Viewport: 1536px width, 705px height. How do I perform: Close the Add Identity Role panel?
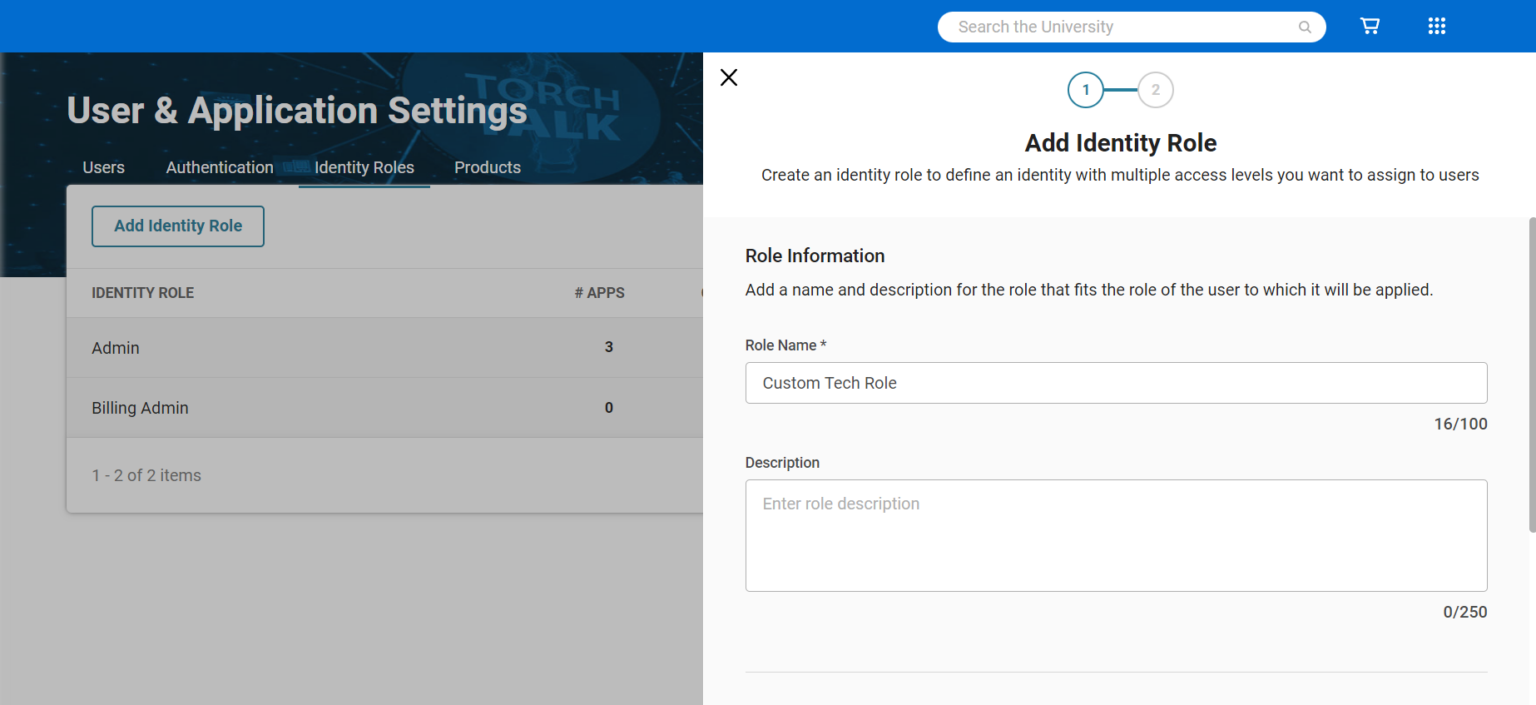click(729, 77)
